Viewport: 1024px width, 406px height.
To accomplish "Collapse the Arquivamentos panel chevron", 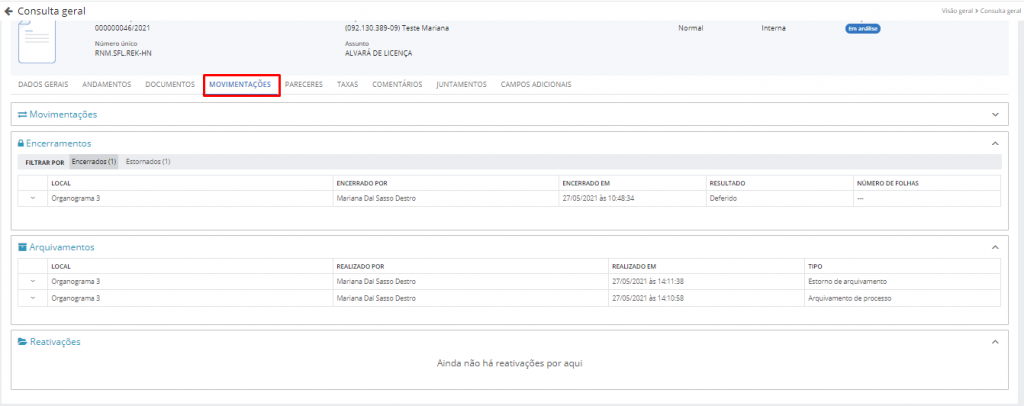I will (994, 247).
